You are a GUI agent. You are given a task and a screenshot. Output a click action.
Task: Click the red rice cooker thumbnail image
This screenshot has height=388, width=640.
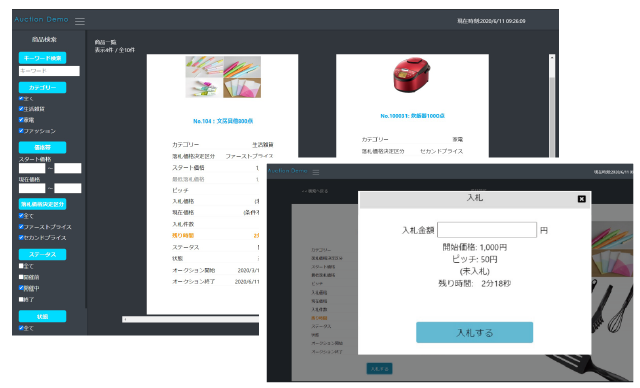point(411,75)
